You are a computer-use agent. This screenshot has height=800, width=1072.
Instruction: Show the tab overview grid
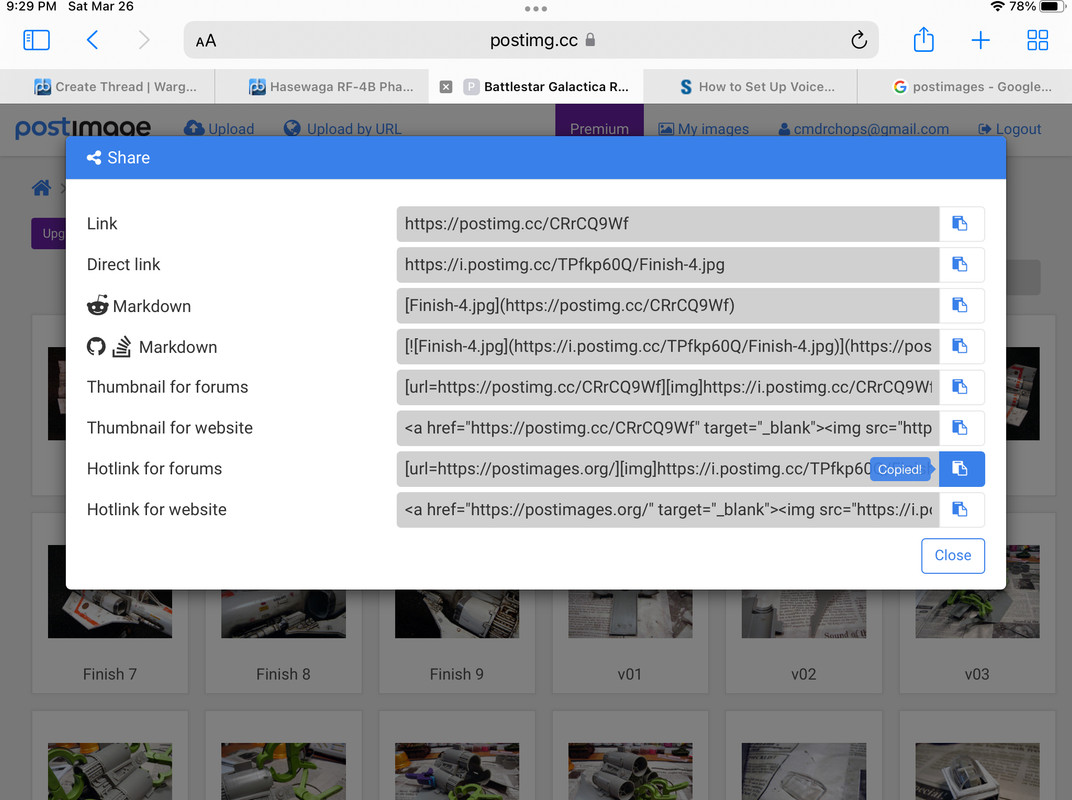point(1037,40)
